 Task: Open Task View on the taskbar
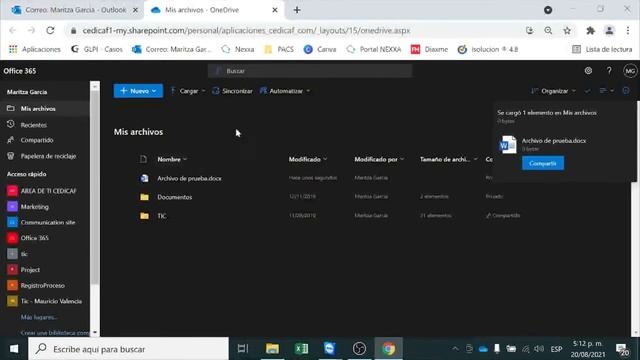(243, 349)
